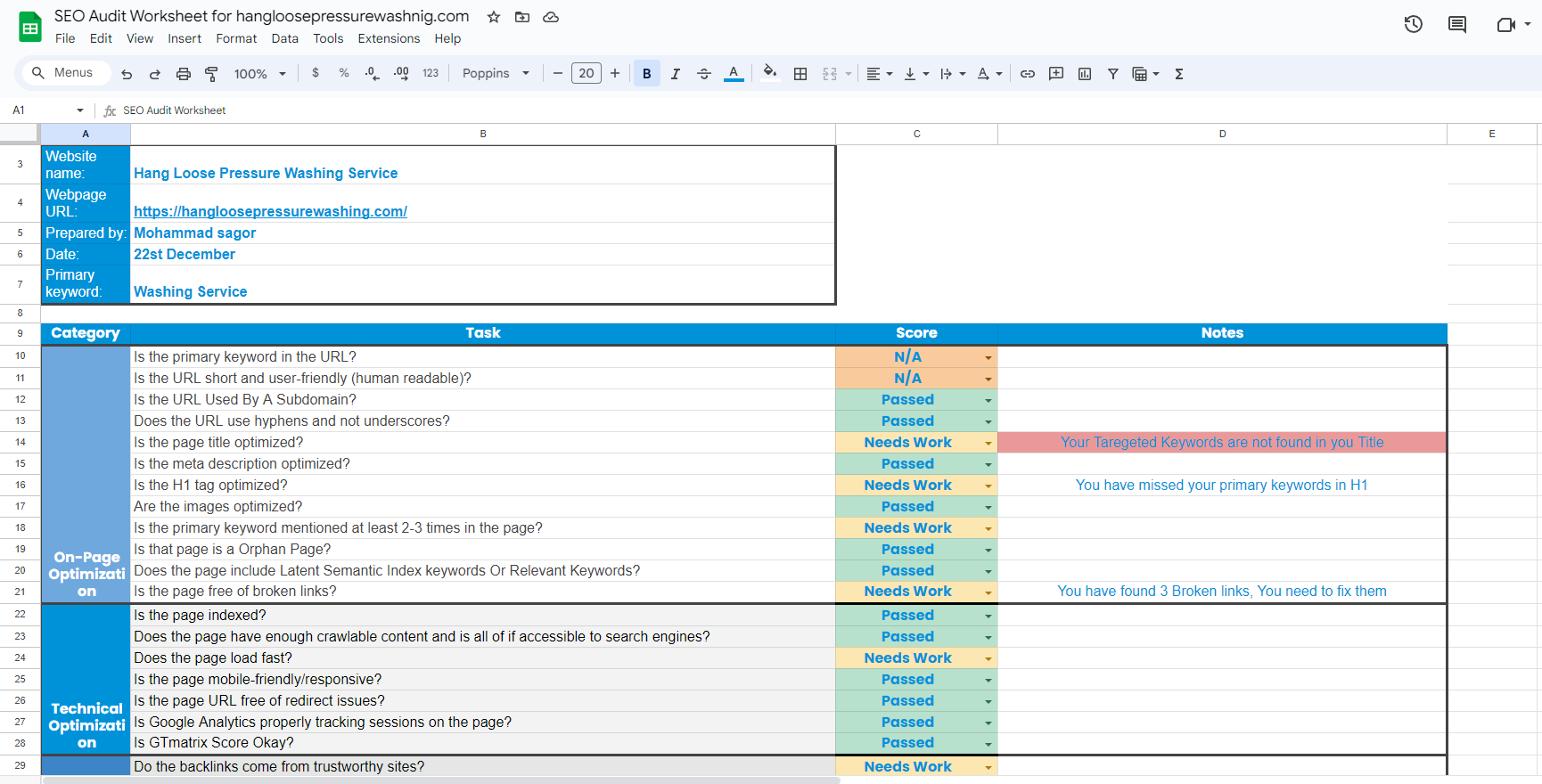Click the Name box showing A1
This screenshot has width=1542, height=784.
click(45, 110)
